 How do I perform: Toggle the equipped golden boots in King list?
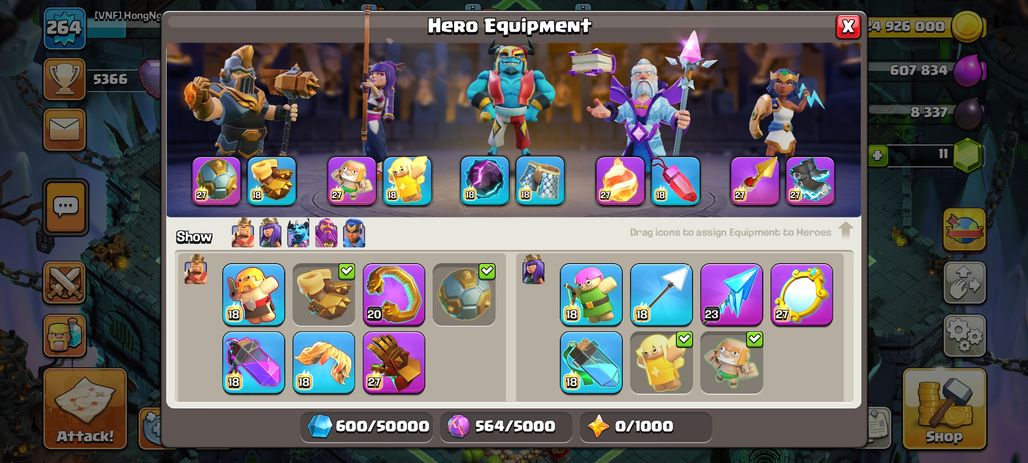click(324, 294)
